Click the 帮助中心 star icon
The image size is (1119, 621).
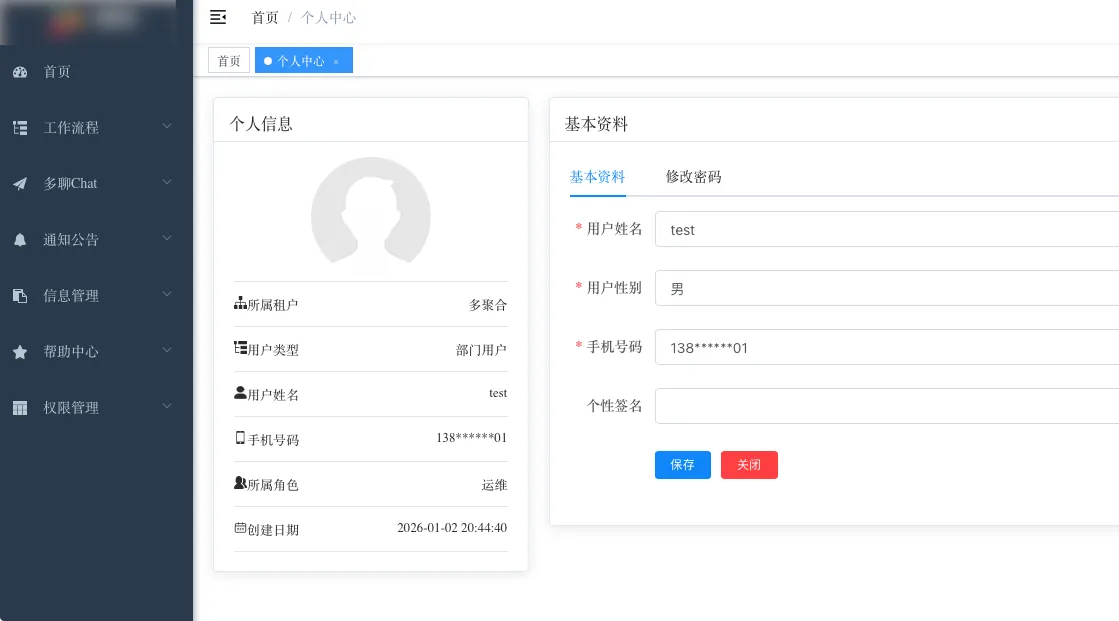pos(20,352)
